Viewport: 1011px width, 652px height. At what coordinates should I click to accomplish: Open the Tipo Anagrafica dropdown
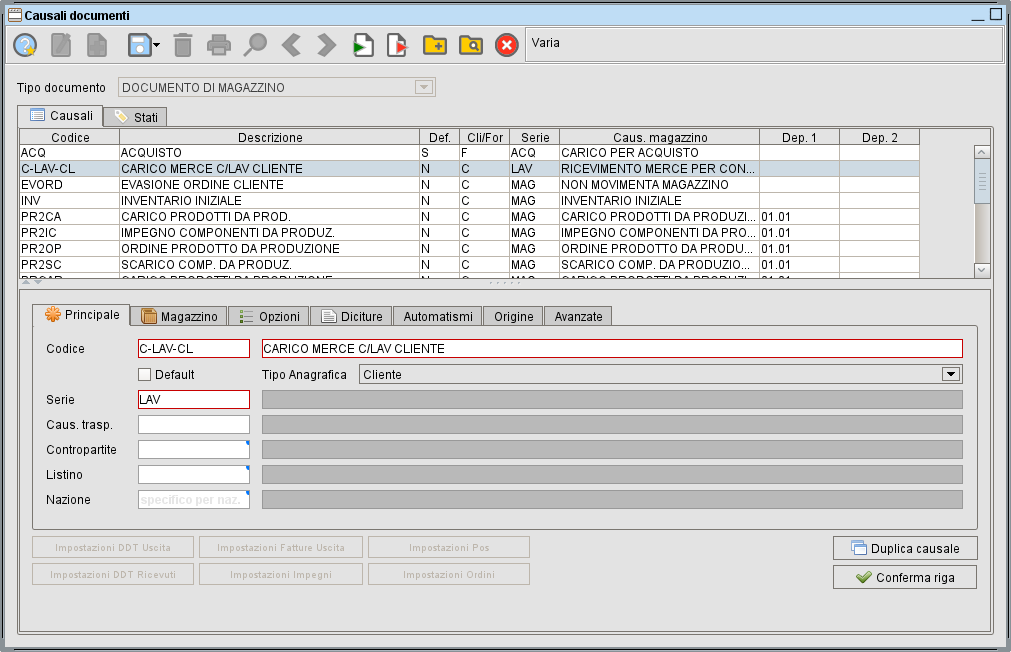950,374
